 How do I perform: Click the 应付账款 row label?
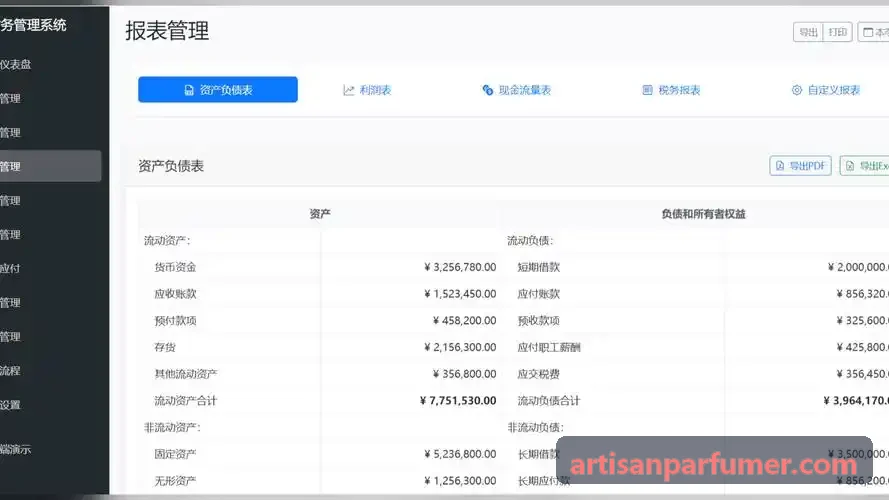(x=539, y=294)
